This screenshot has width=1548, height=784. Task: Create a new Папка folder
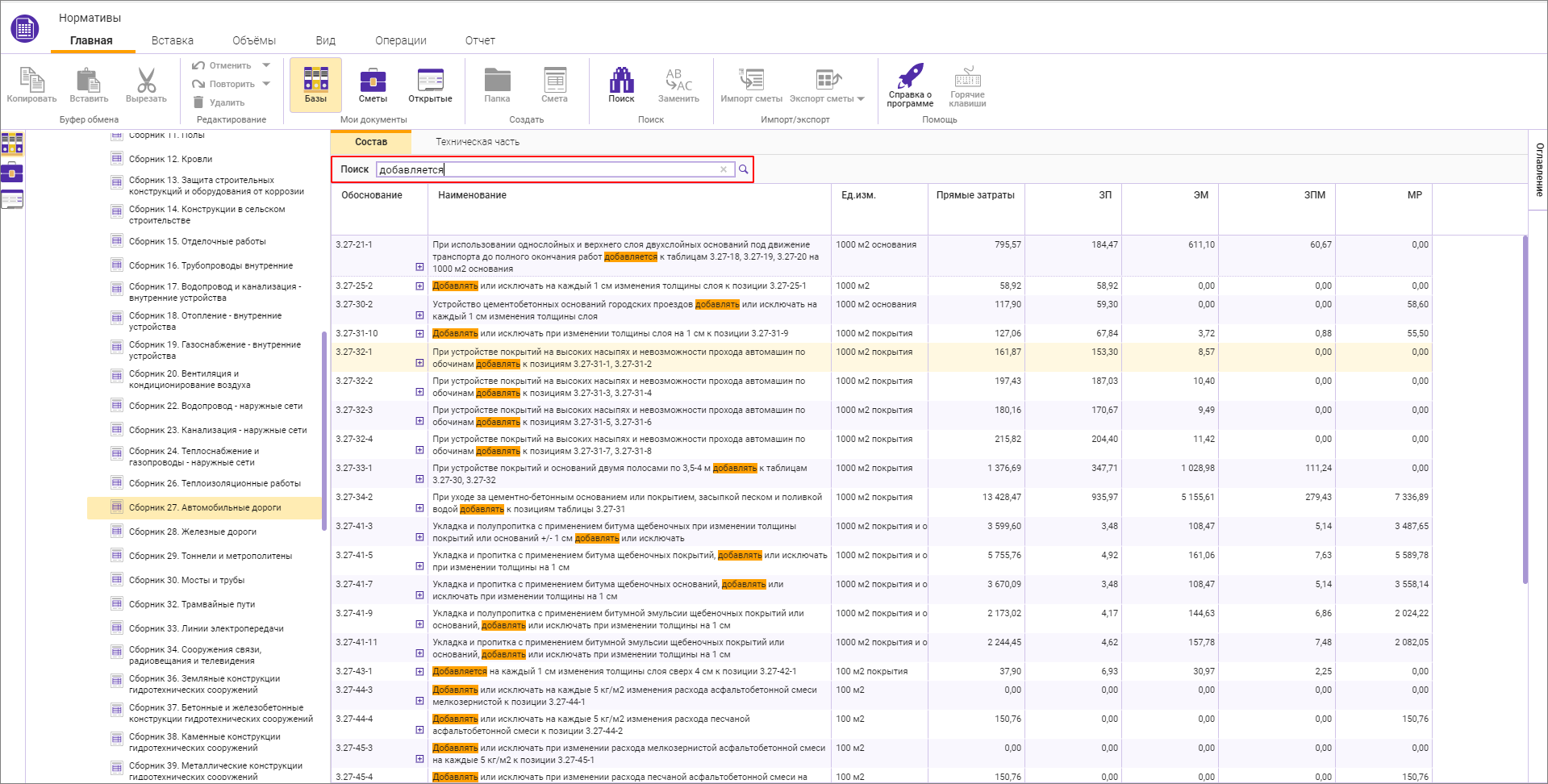point(497,85)
